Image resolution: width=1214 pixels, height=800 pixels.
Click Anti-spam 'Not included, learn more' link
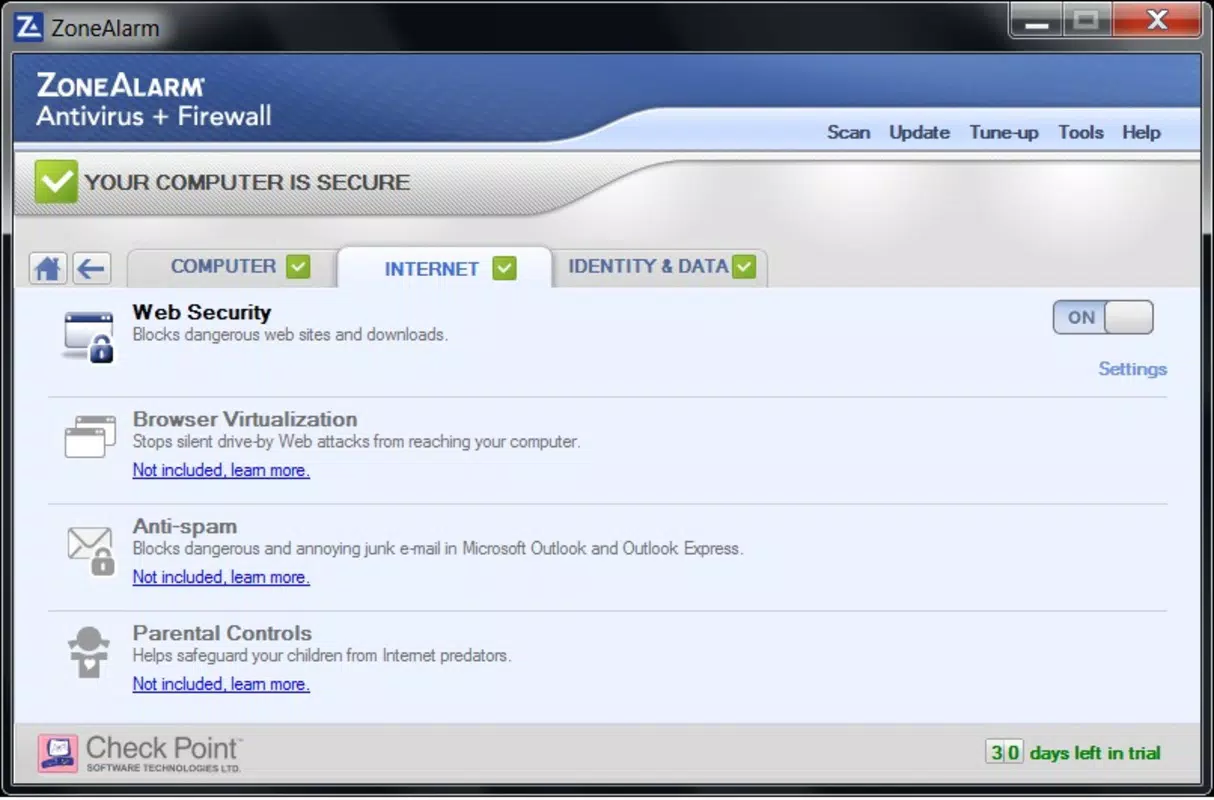click(x=221, y=577)
